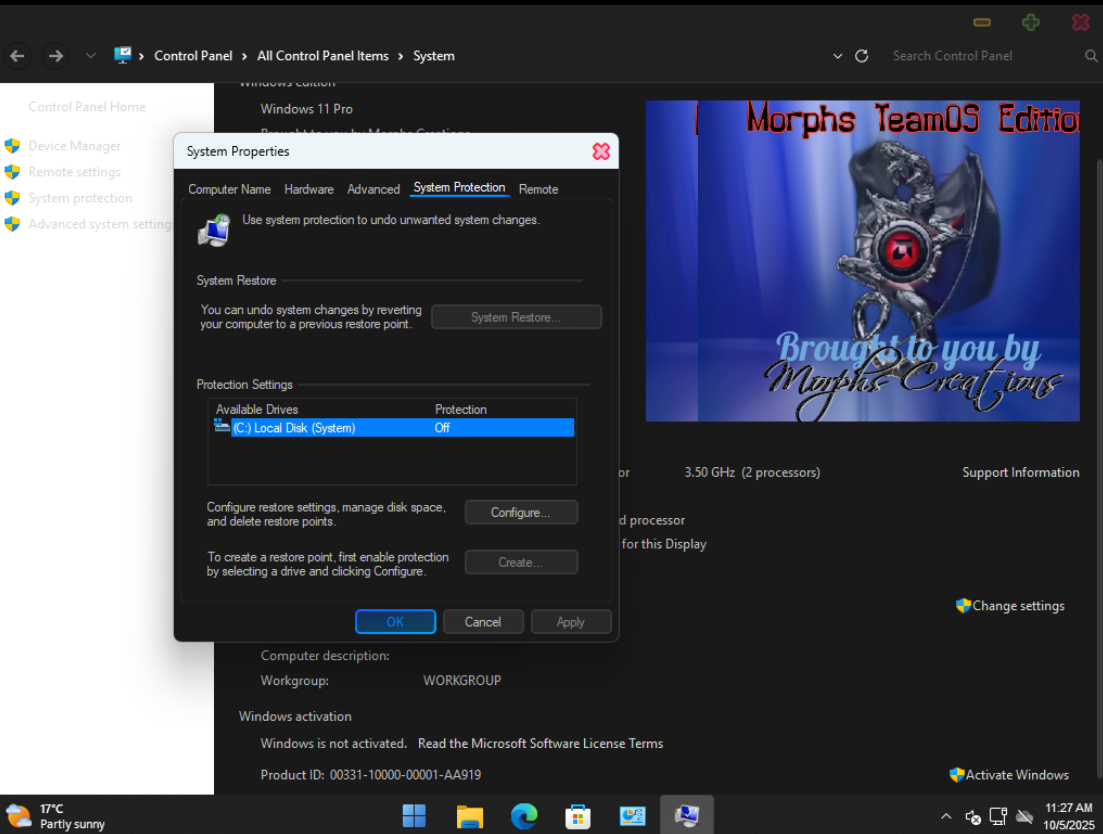This screenshot has height=834, width=1103.
Task: Switch to the Computer Name tab
Action: pos(229,189)
